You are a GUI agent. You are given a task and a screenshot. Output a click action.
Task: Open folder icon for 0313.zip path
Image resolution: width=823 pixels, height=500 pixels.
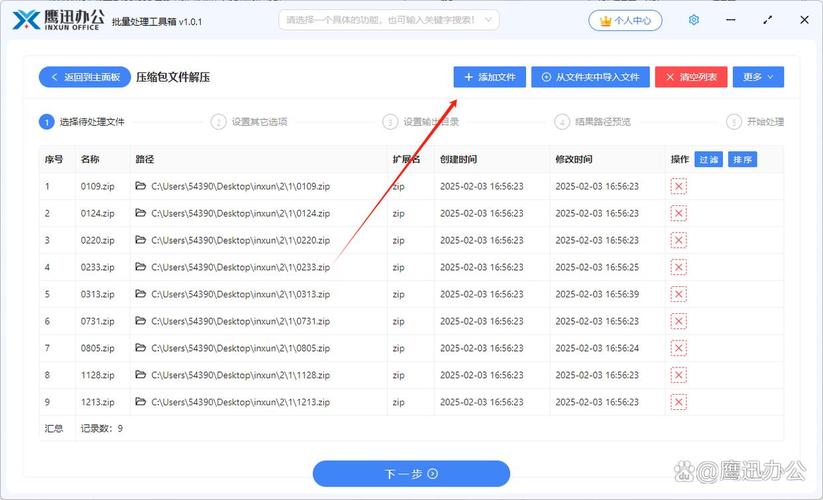[140, 294]
